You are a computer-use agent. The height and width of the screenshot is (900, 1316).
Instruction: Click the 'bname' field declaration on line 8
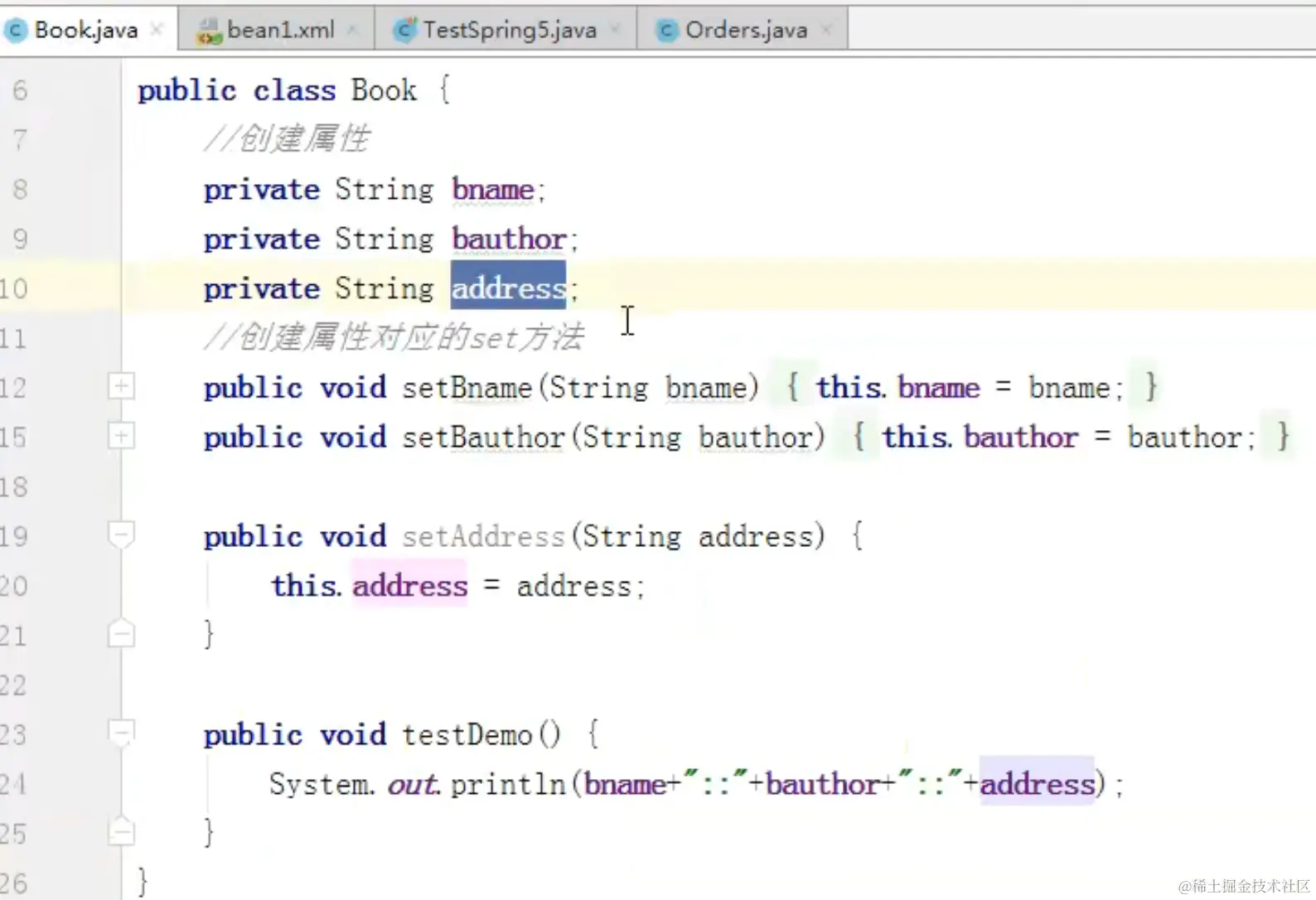[493, 190]
